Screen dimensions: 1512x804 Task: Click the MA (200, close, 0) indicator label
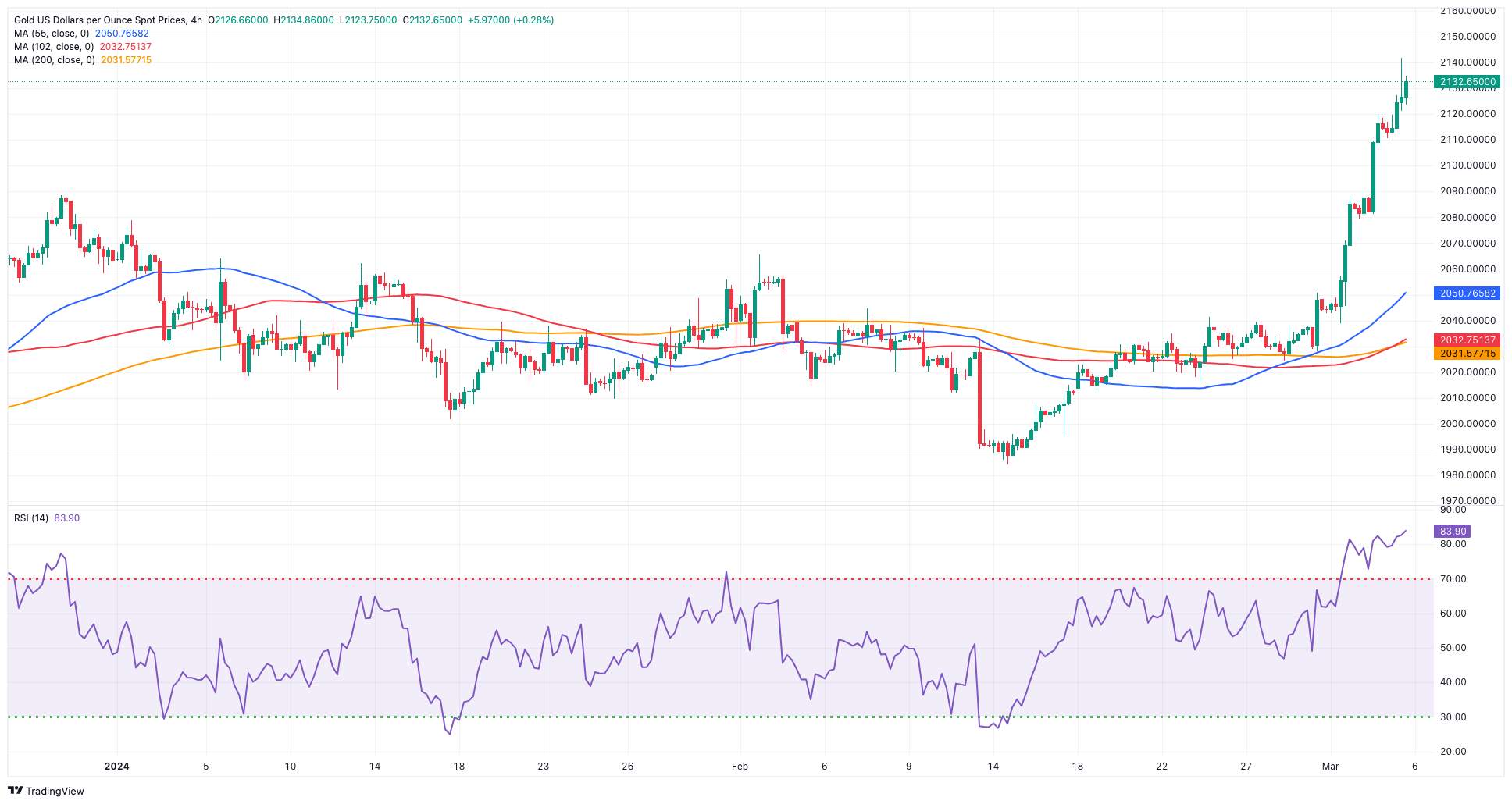[x=55, y=60]
